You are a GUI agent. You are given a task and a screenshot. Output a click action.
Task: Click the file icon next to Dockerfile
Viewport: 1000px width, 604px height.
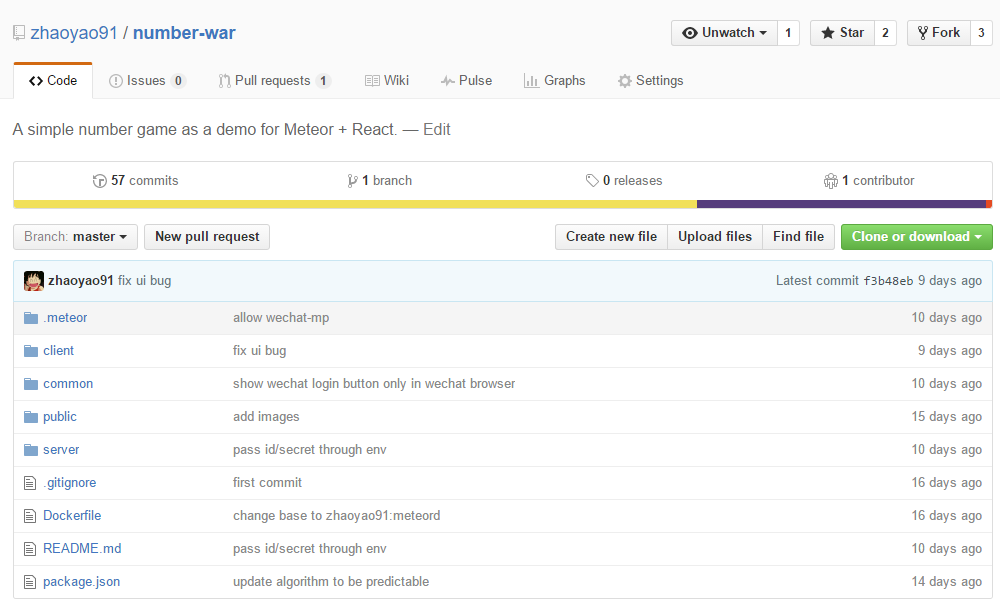pos(30,516)
